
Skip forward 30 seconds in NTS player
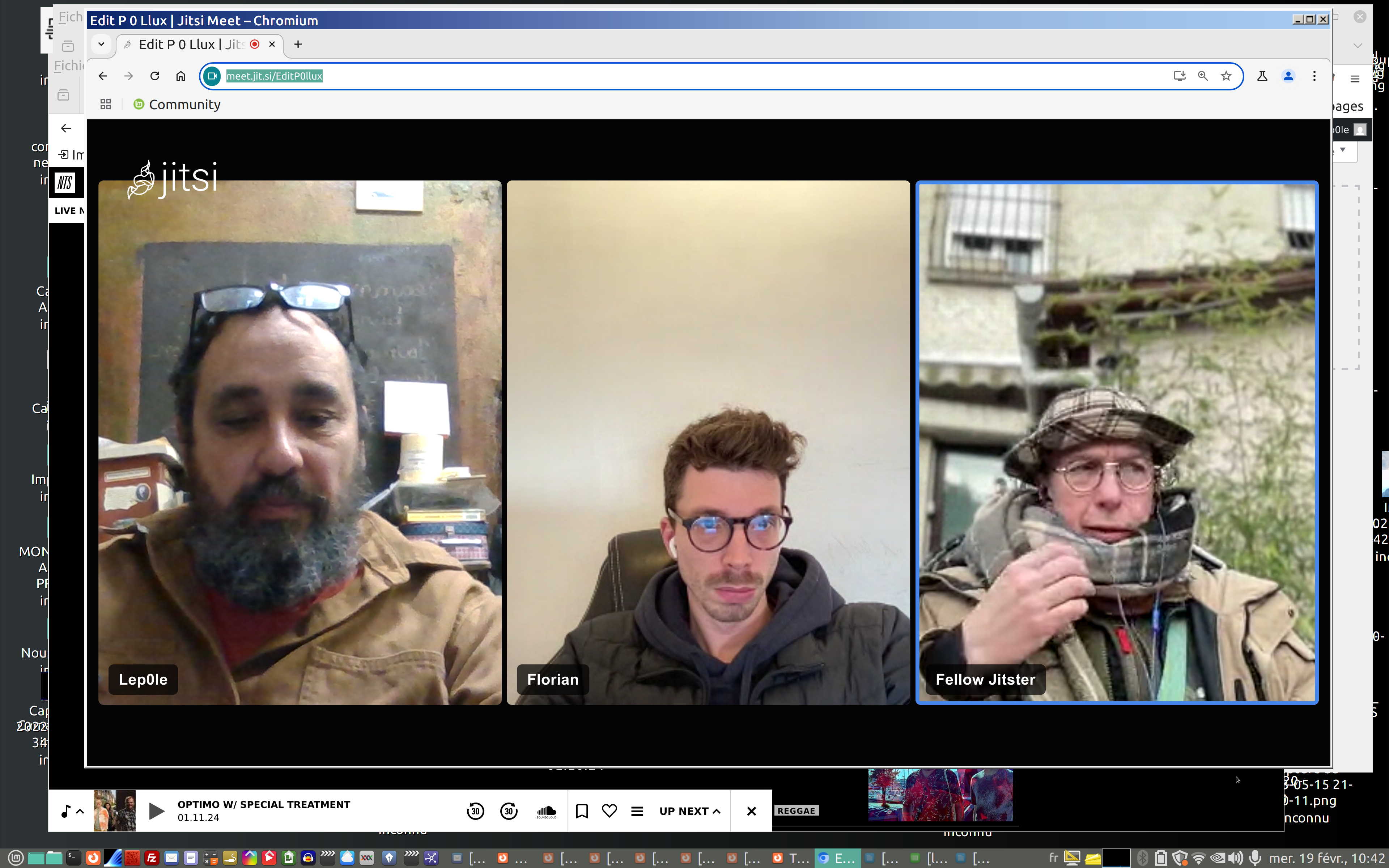pyautogui.click(x=509, y=810)
